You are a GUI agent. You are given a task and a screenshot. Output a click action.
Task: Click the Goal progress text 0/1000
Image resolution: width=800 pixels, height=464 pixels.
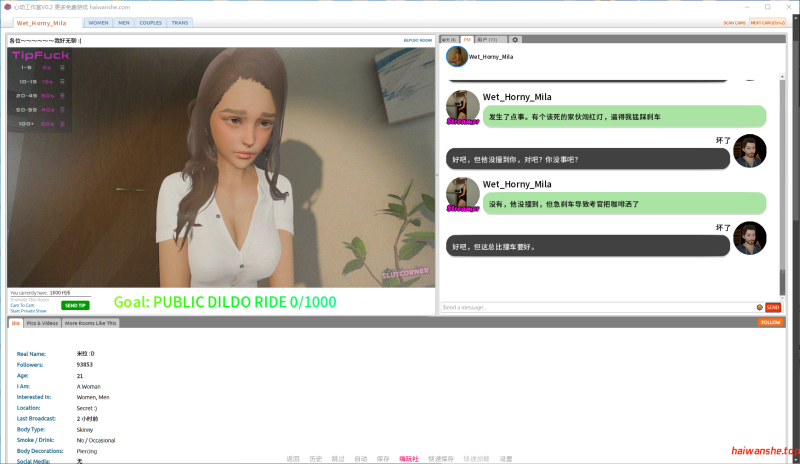pos(313,302)
